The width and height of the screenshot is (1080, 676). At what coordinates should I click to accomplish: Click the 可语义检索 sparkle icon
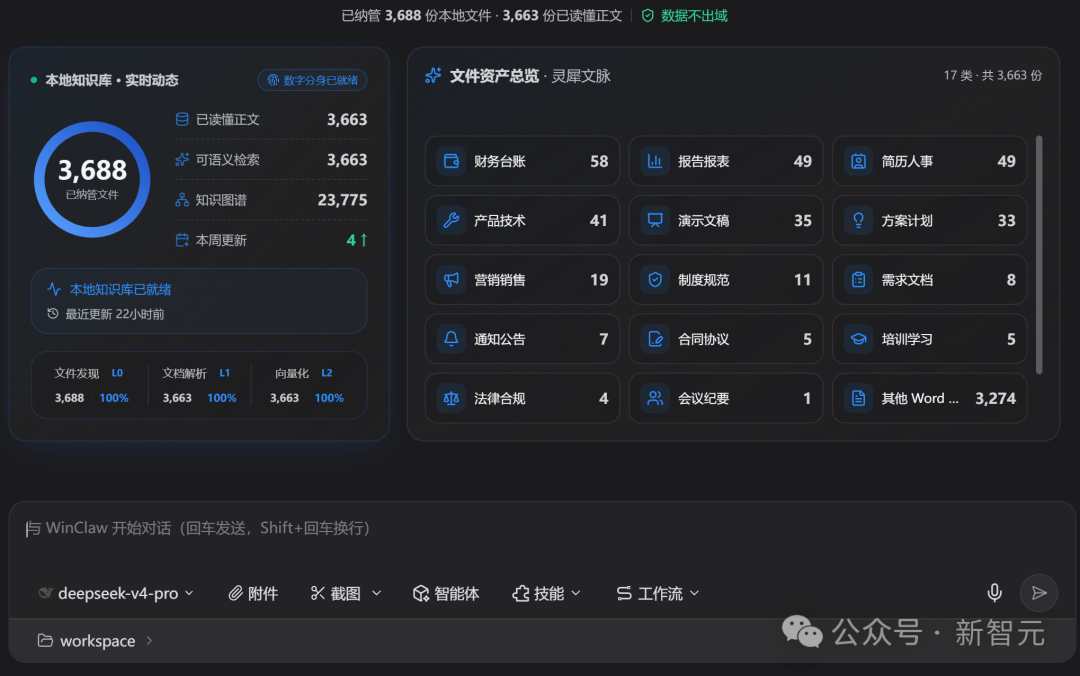pyautogui.click(x=182, y=160)
